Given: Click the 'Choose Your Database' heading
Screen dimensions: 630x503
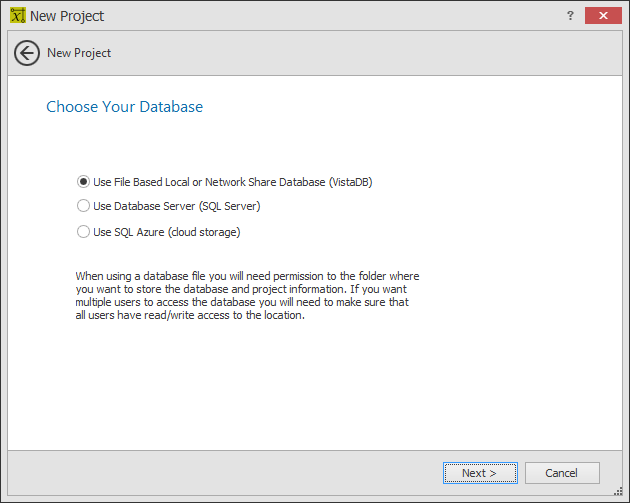Looking at the screenshot, I should tap(125, 107).
